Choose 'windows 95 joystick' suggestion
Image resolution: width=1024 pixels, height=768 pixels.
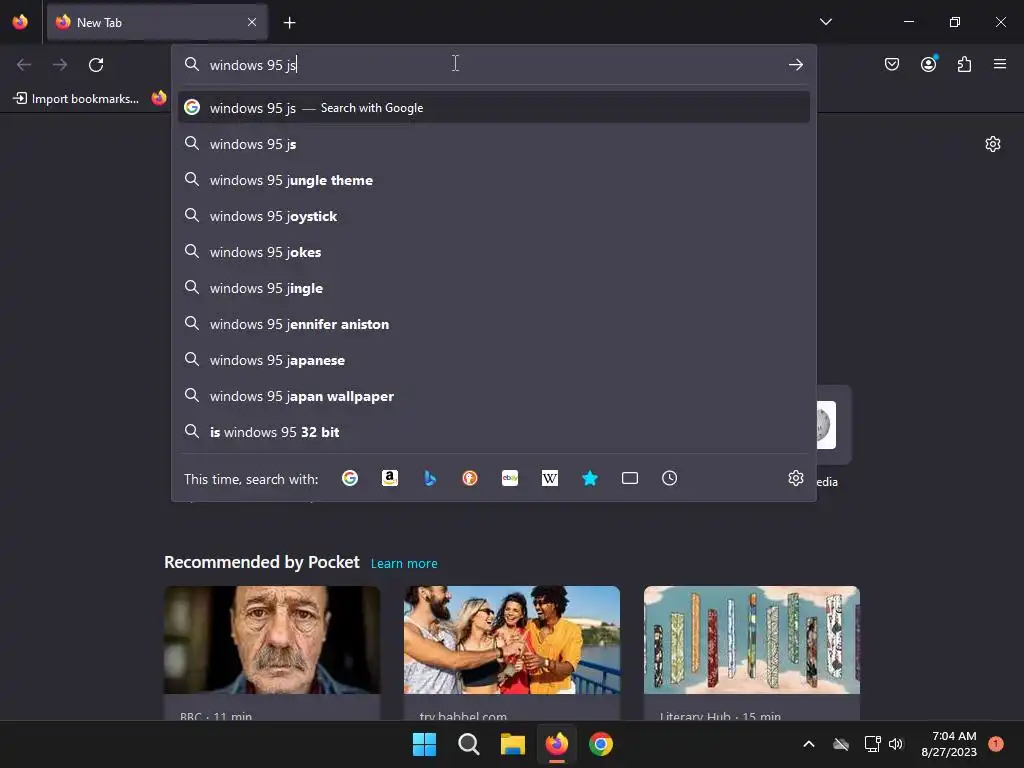[x=494, y=216]
